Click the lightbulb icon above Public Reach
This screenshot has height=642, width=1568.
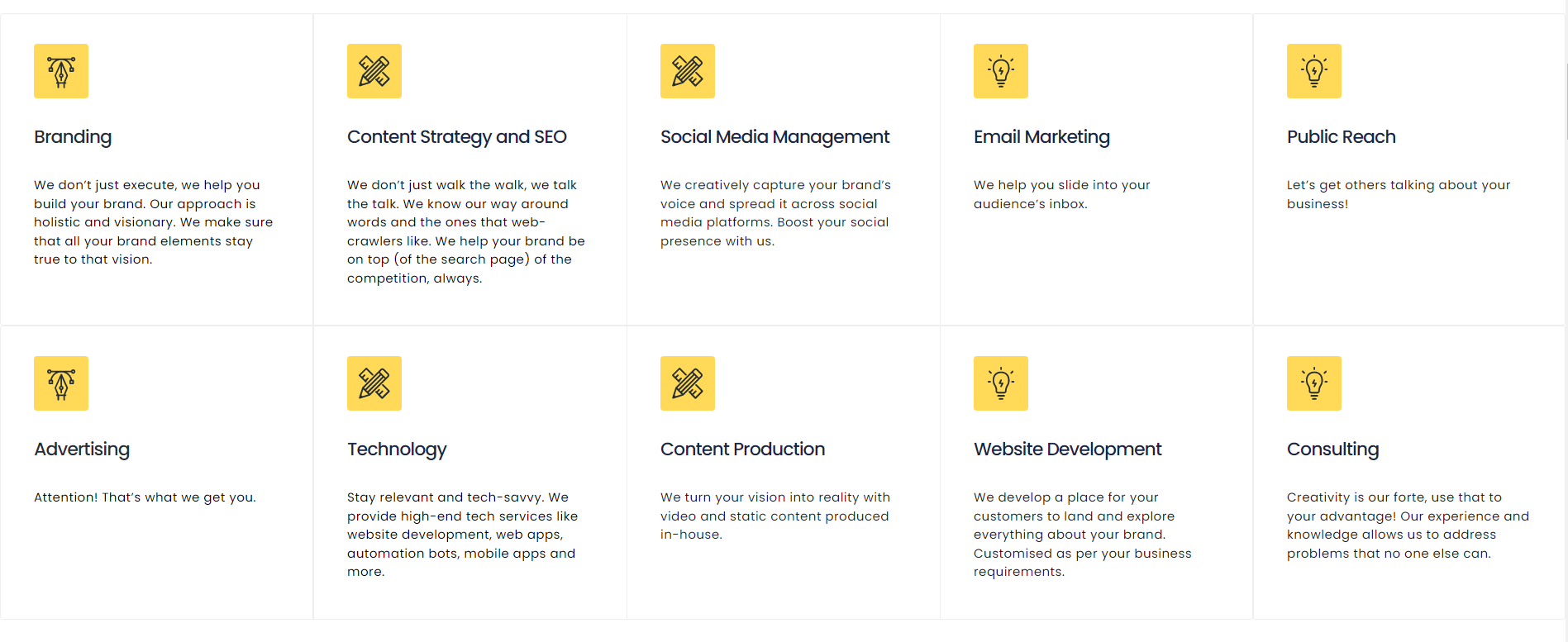(x=1314, y=71)
